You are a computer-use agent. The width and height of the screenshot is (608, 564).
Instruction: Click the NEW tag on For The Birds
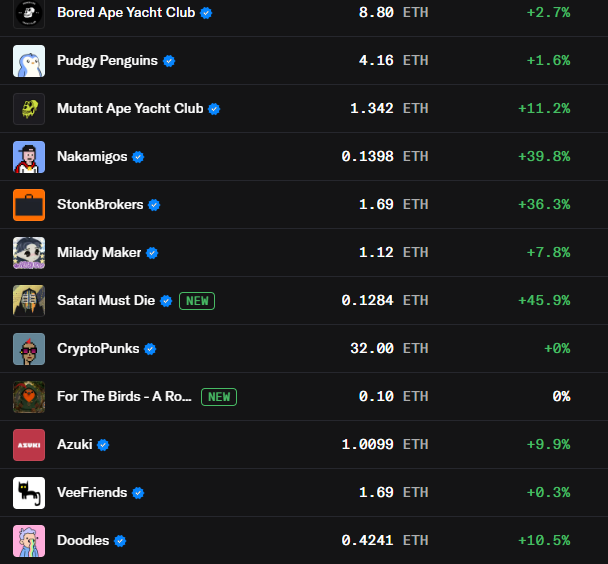(x=219, y=397)
